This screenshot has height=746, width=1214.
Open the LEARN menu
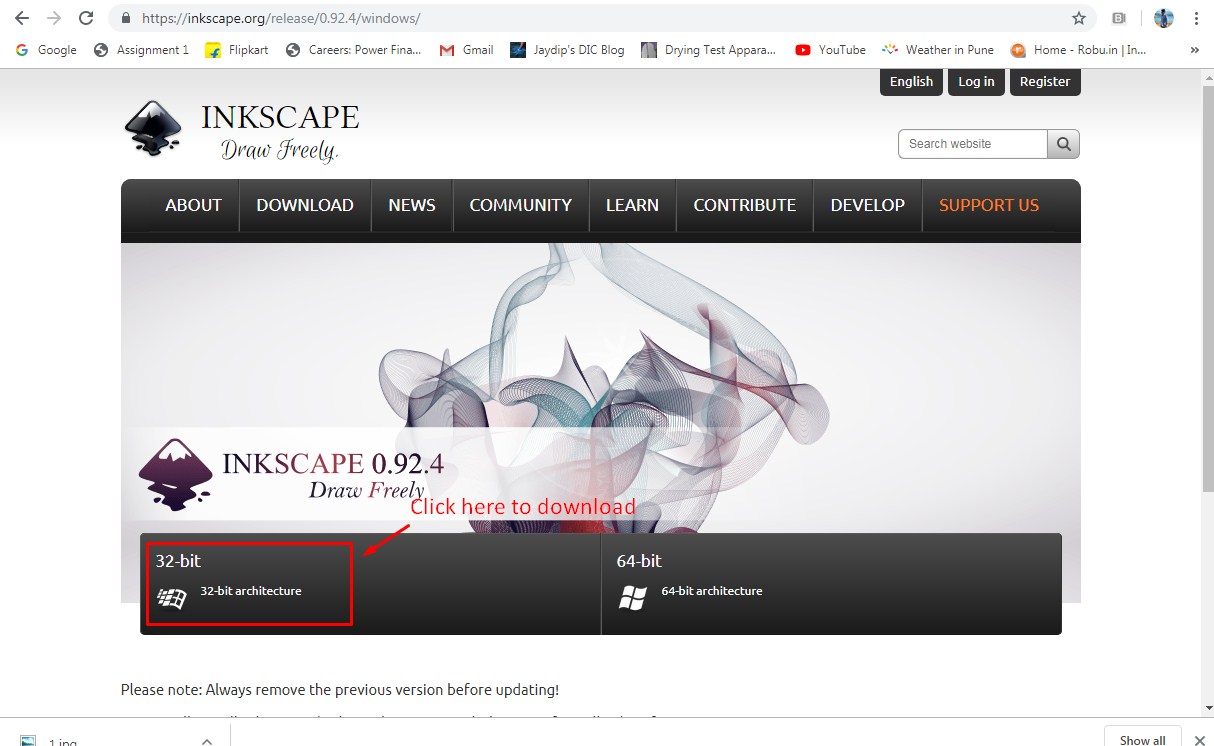tap(632, 205)
